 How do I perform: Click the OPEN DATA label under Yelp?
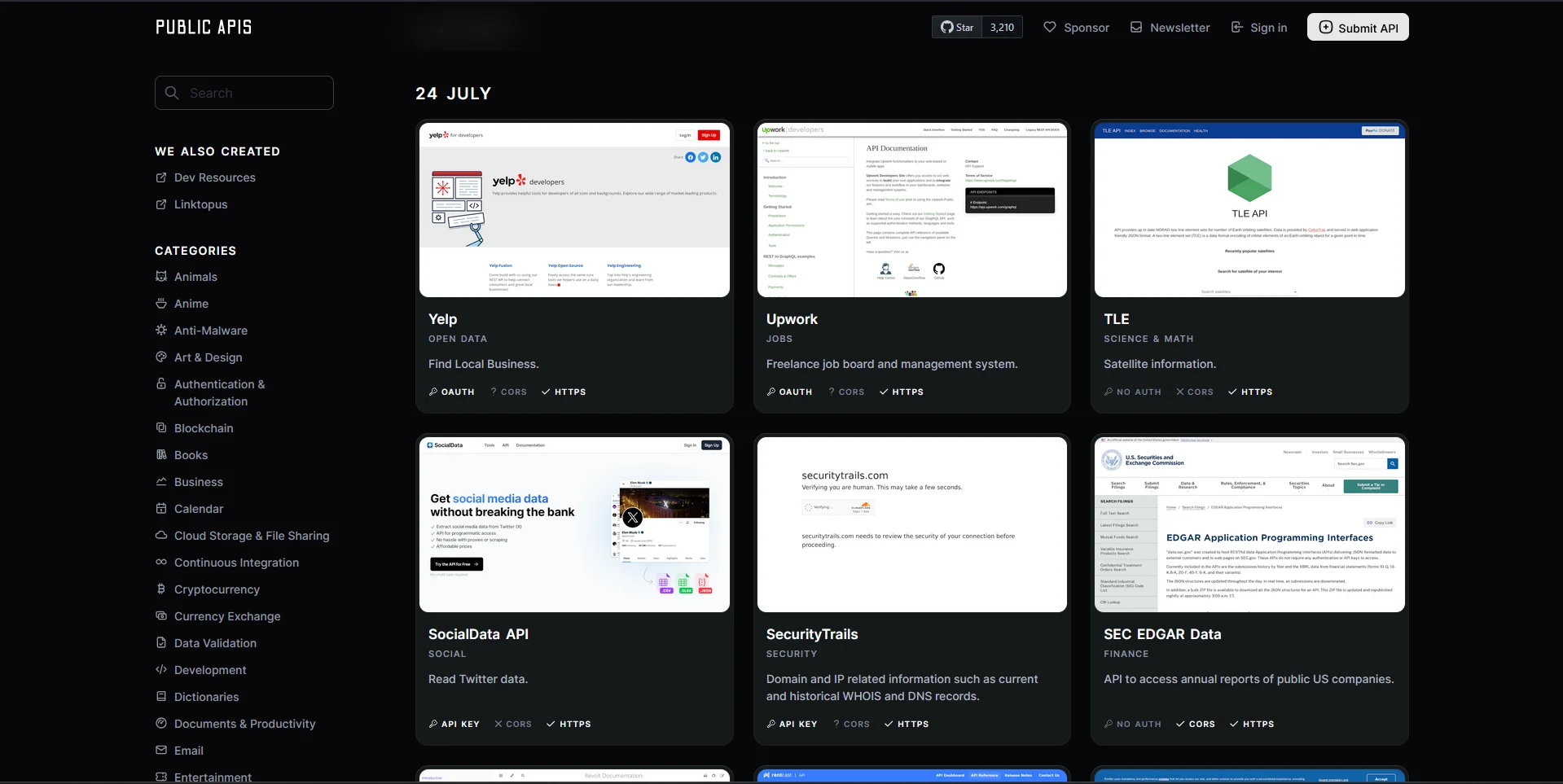tap(458, 339)
